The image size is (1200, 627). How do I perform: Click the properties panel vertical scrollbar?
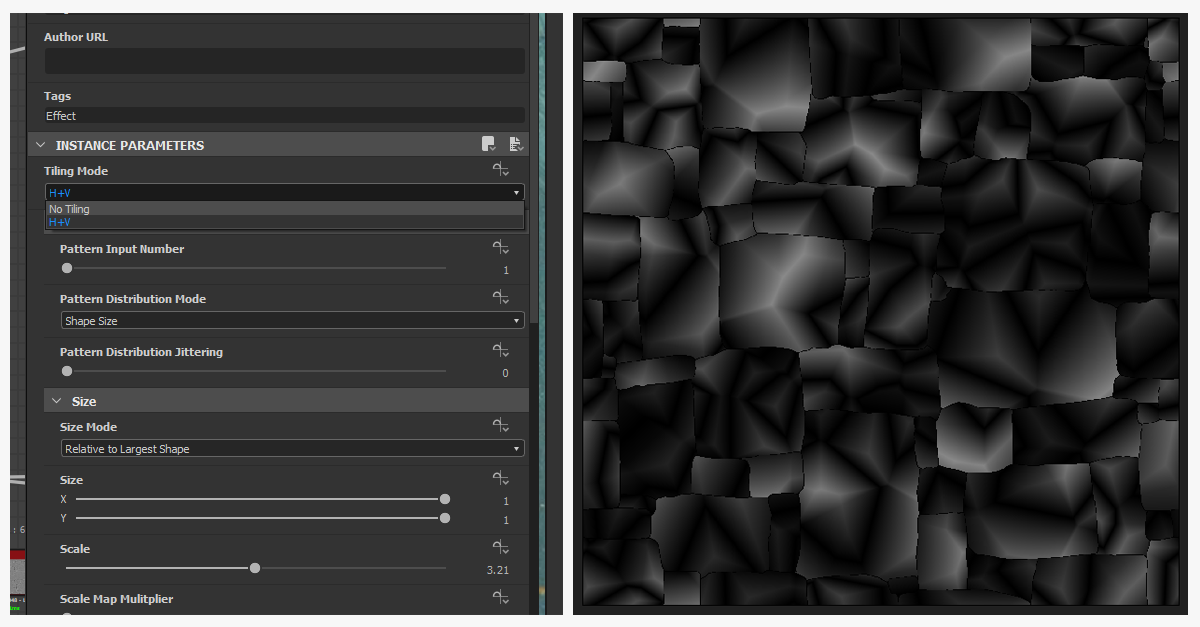point(534,168)
